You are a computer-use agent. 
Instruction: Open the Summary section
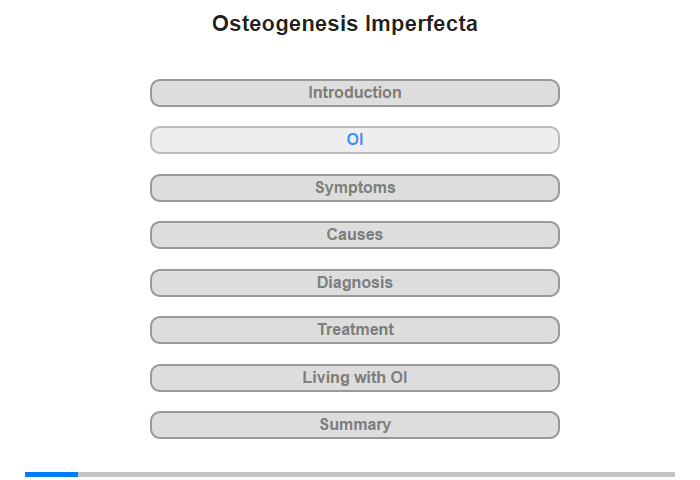pos(354,425)
